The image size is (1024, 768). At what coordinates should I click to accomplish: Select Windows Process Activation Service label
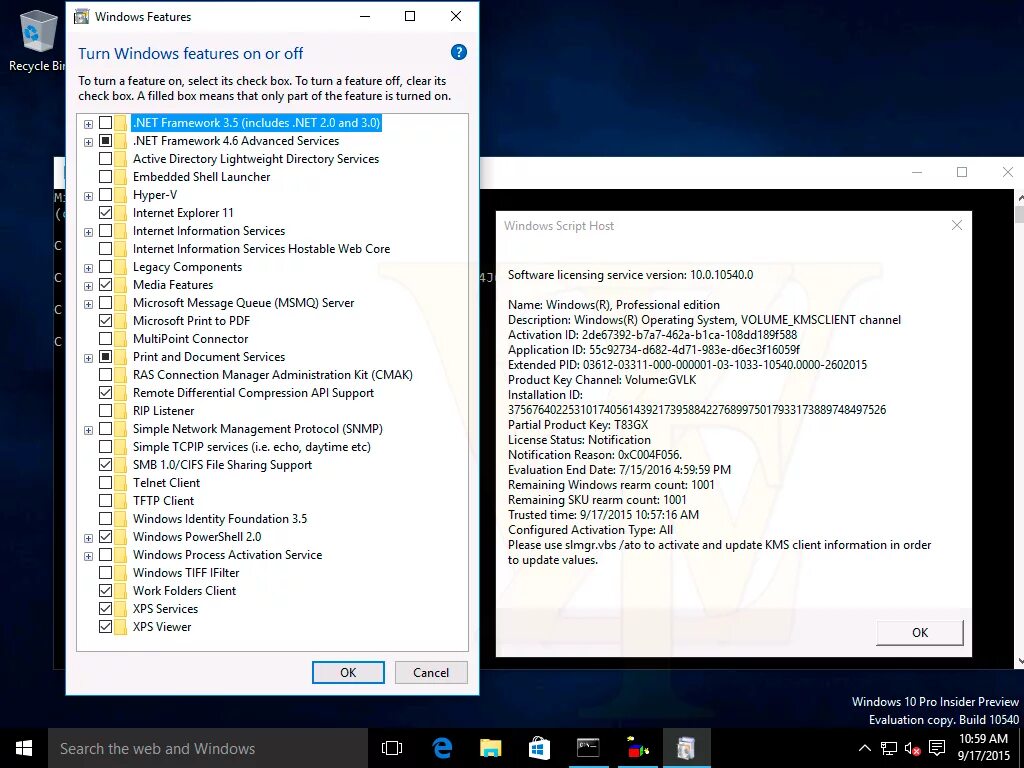click(227, 554)
